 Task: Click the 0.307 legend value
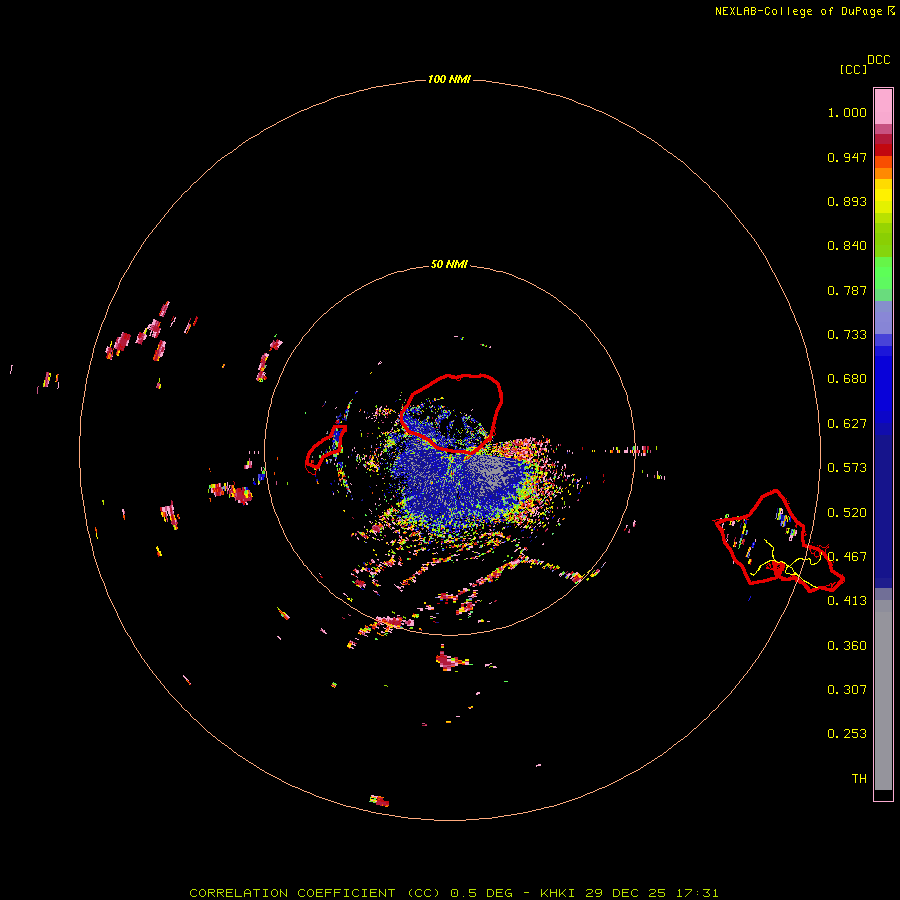coord(847,690)
